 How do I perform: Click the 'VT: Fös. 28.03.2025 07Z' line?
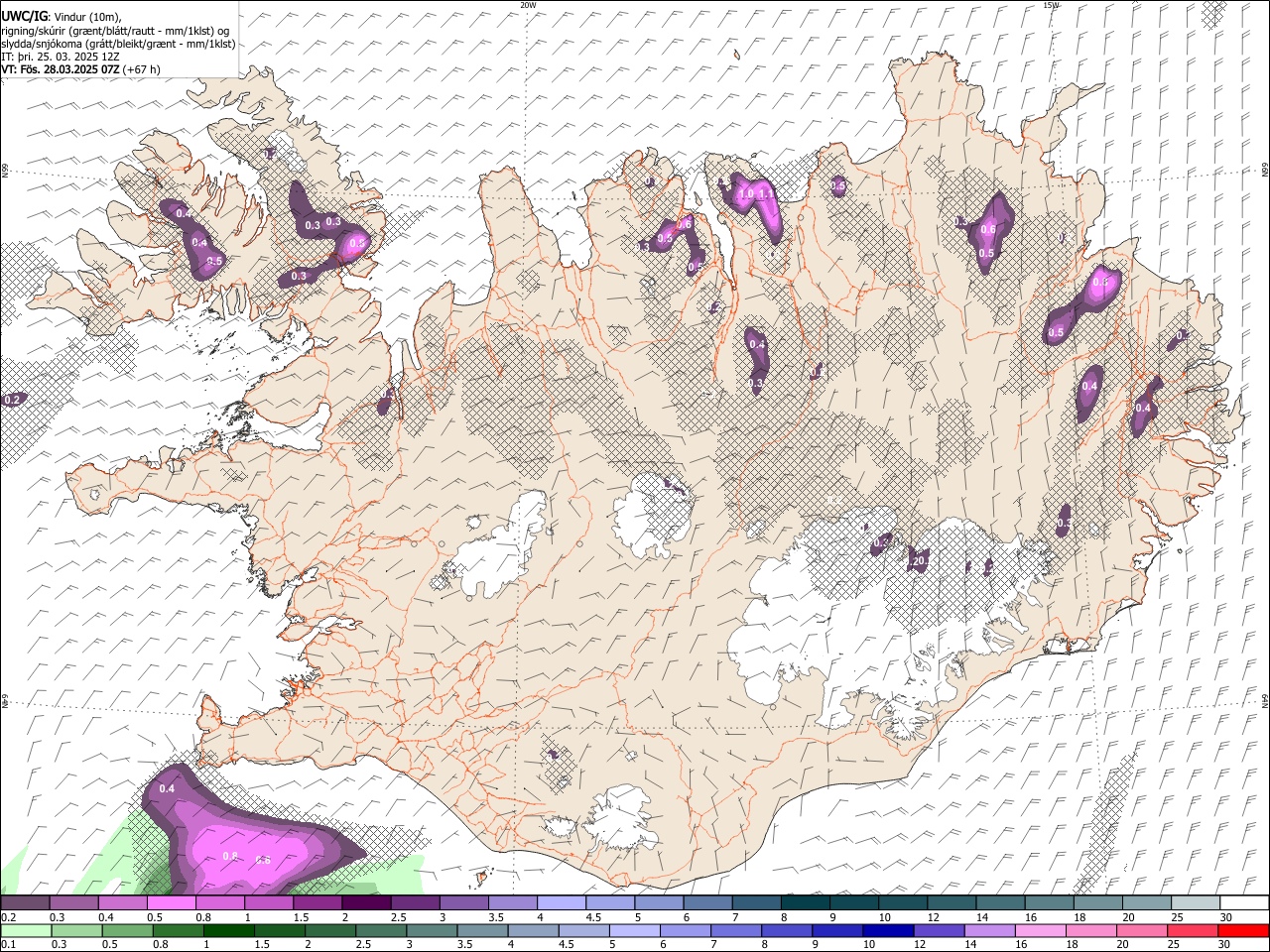(x=62, y=69)
